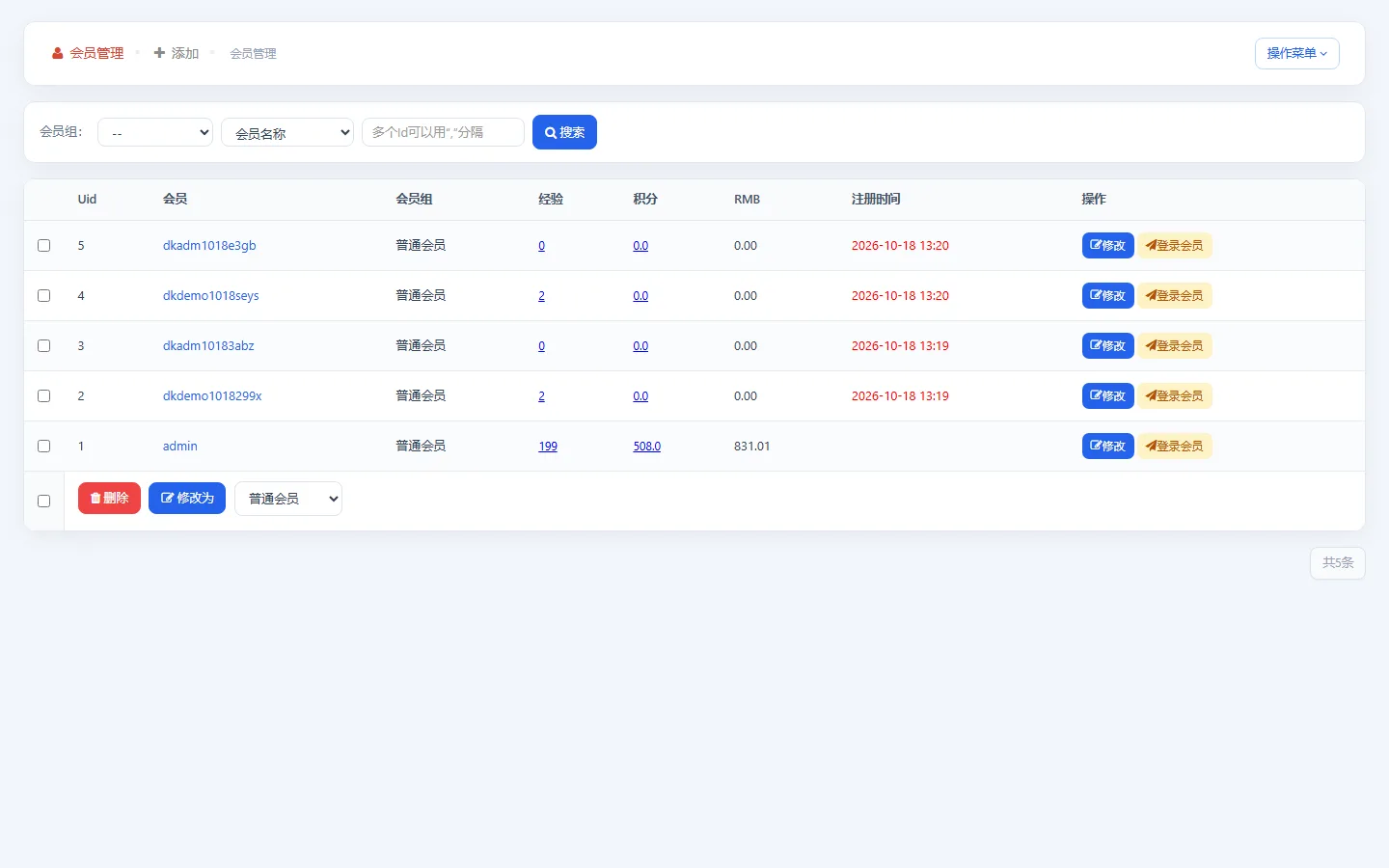1389x868 pixels.
Task: Open the 普通会员 group dropdown at bottom
Action: 288,499
